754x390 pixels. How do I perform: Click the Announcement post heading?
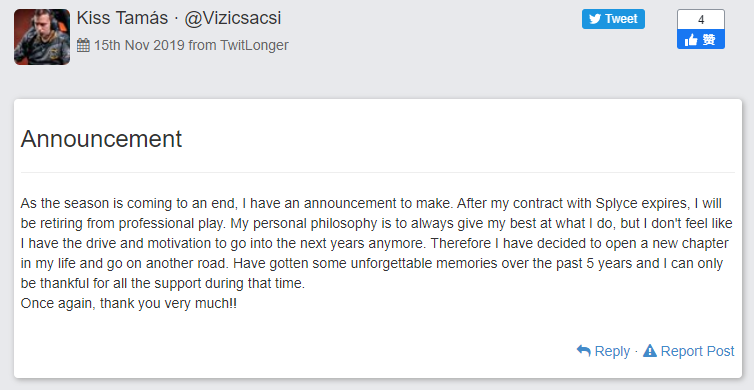point(101,139)
